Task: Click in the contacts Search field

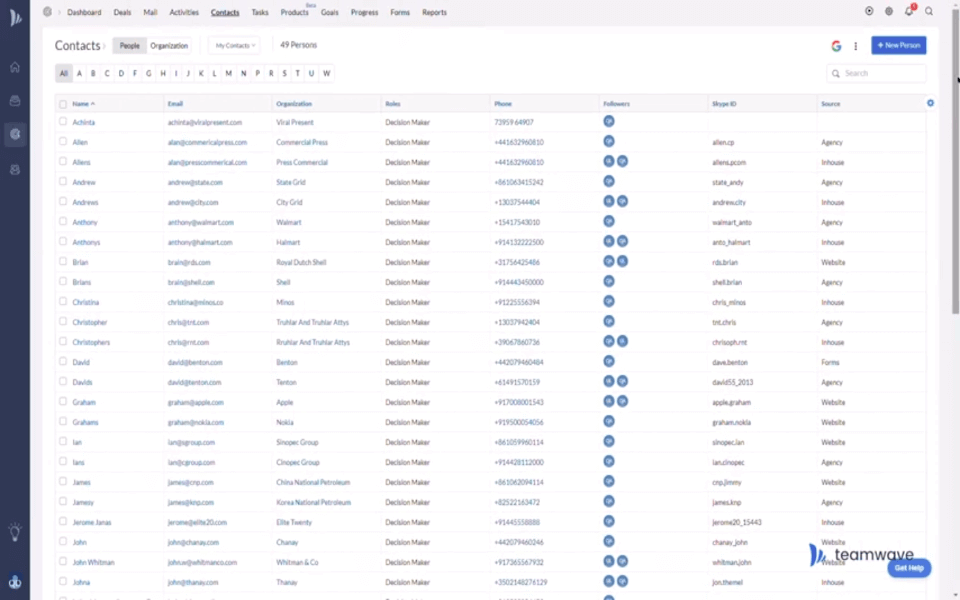Action: click(876, 73)
